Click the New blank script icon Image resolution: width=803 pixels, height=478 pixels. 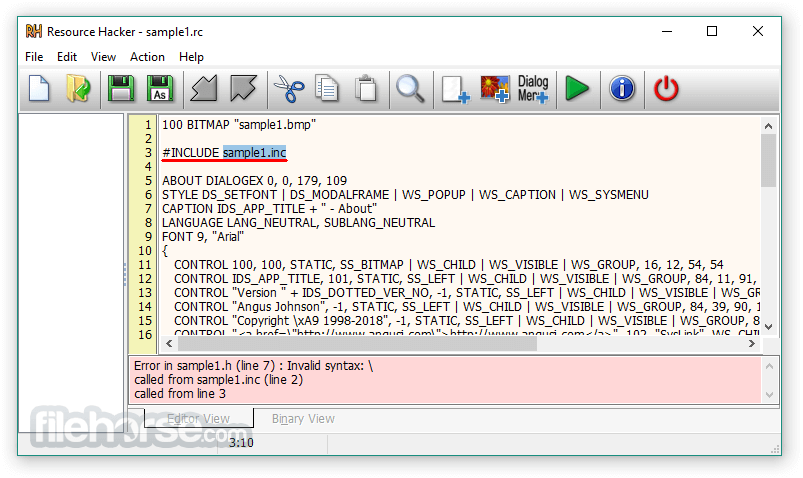click(x=39, y=89)
